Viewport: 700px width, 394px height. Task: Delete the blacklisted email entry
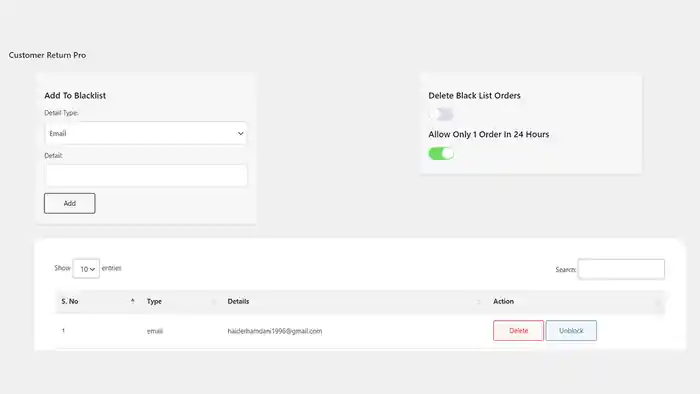(518, 331)
